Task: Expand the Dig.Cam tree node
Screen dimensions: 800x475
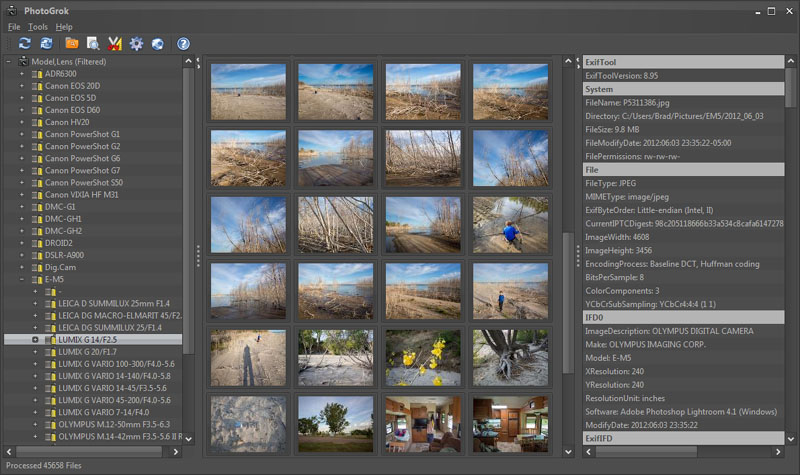Action: click(22, 267)
